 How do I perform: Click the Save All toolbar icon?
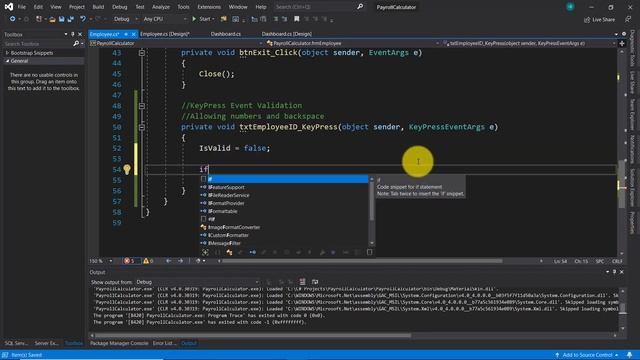tap(71, 19)
